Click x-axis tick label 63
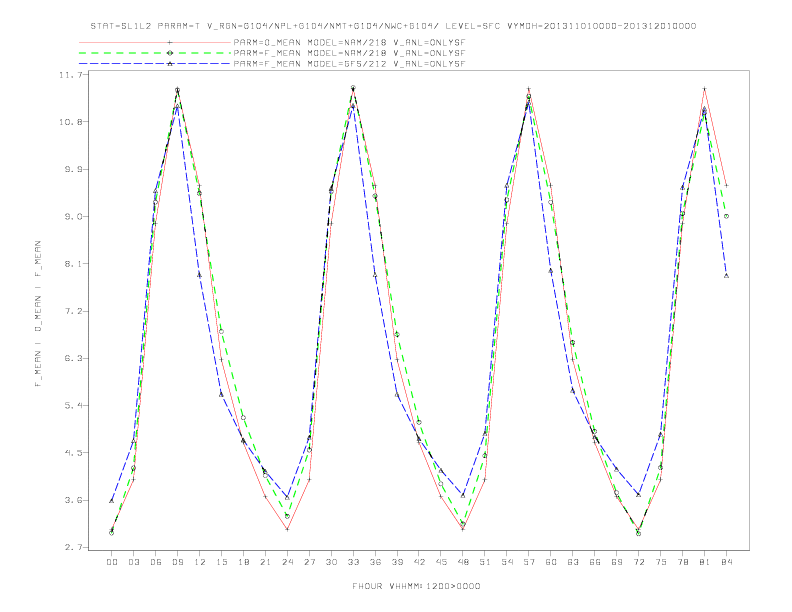Image resolution: width=792 pixels, height=612 pixels. click(x=573, y=562)
